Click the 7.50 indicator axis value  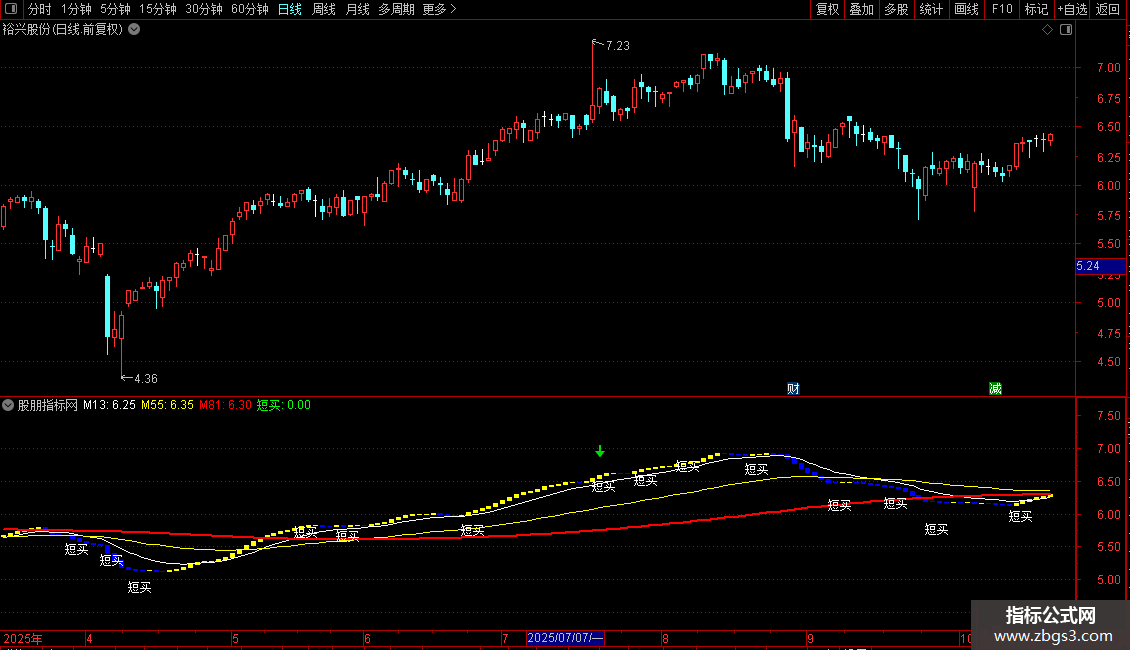(x=1108, y=416)
